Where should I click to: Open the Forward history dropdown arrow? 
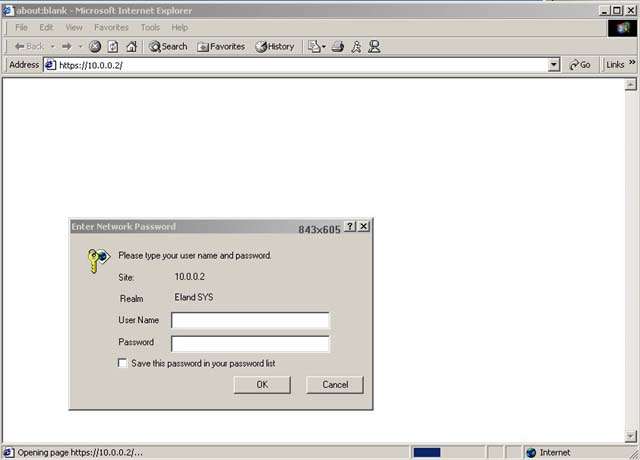pyautogui.click(x=80, y=47)
